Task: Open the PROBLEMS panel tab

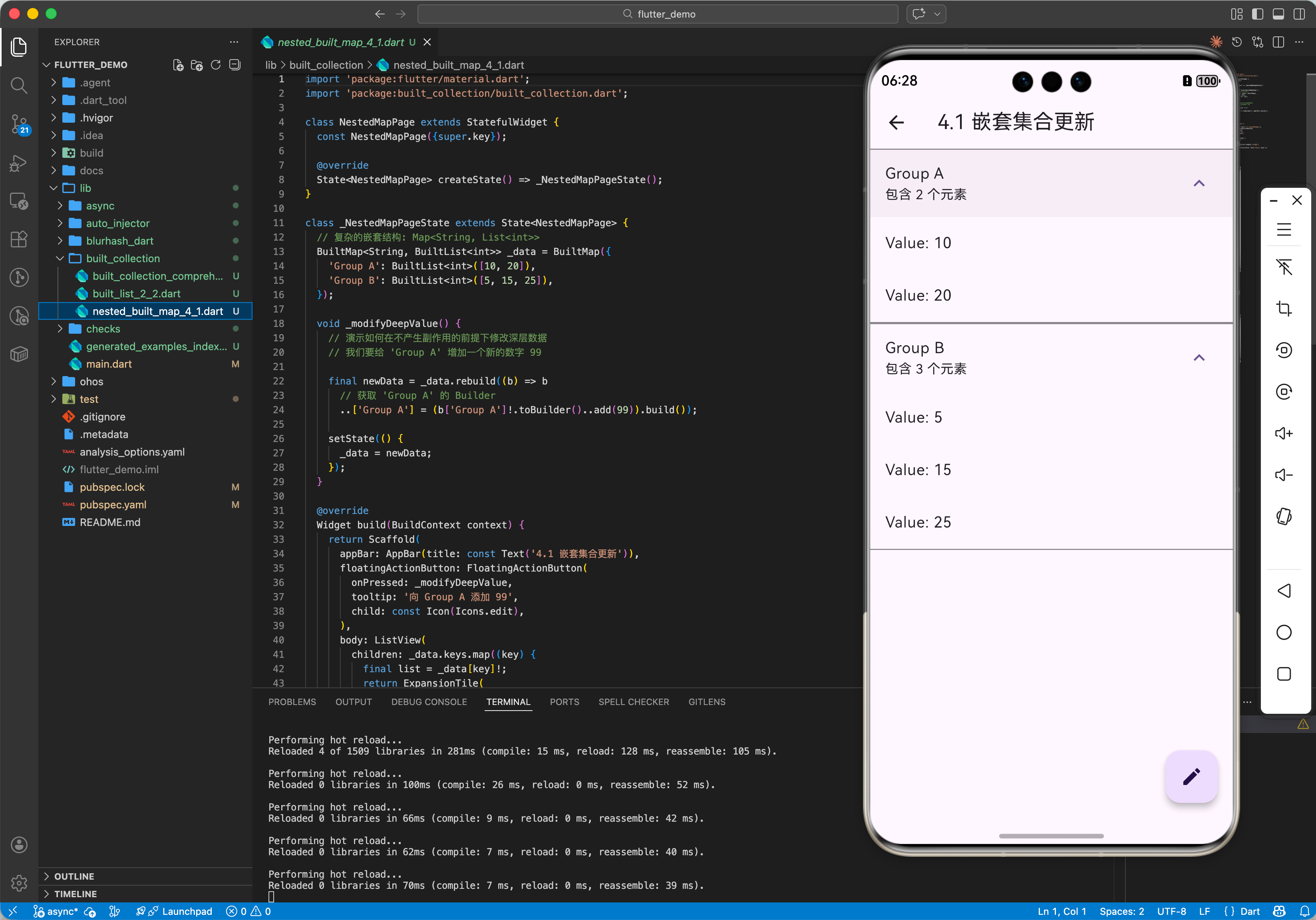Action: [x=292, y=702]
